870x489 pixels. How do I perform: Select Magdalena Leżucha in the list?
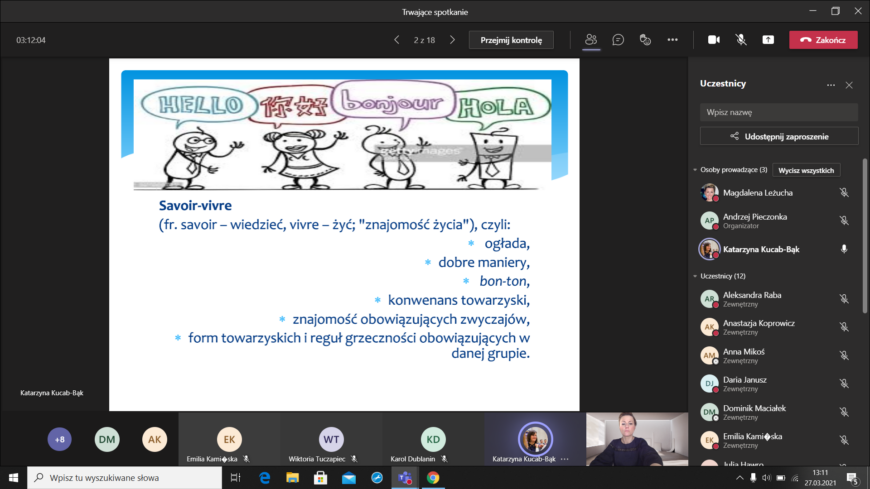[775, 193]
